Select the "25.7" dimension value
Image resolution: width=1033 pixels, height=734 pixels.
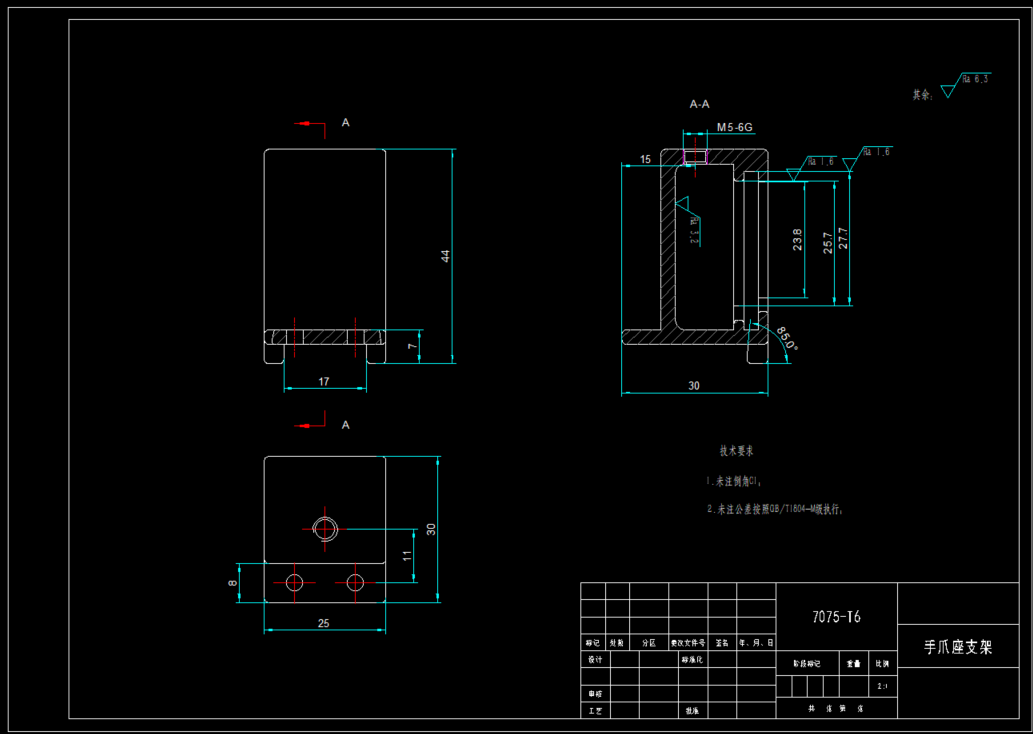click(x=828, y=242)
